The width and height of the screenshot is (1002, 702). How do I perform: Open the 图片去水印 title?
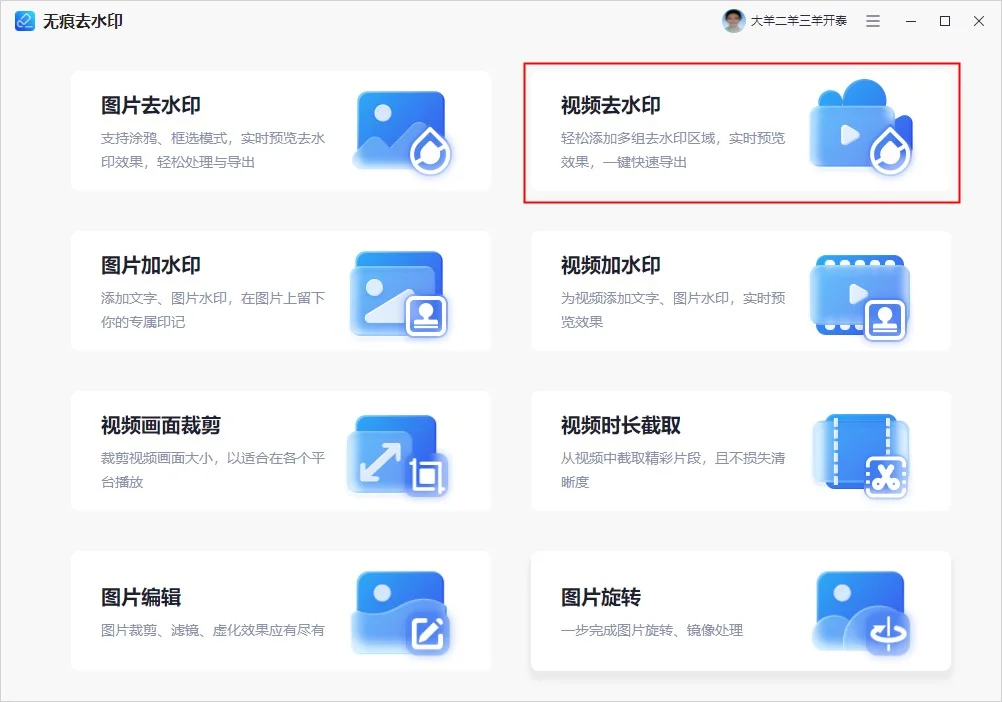point(151,105)
